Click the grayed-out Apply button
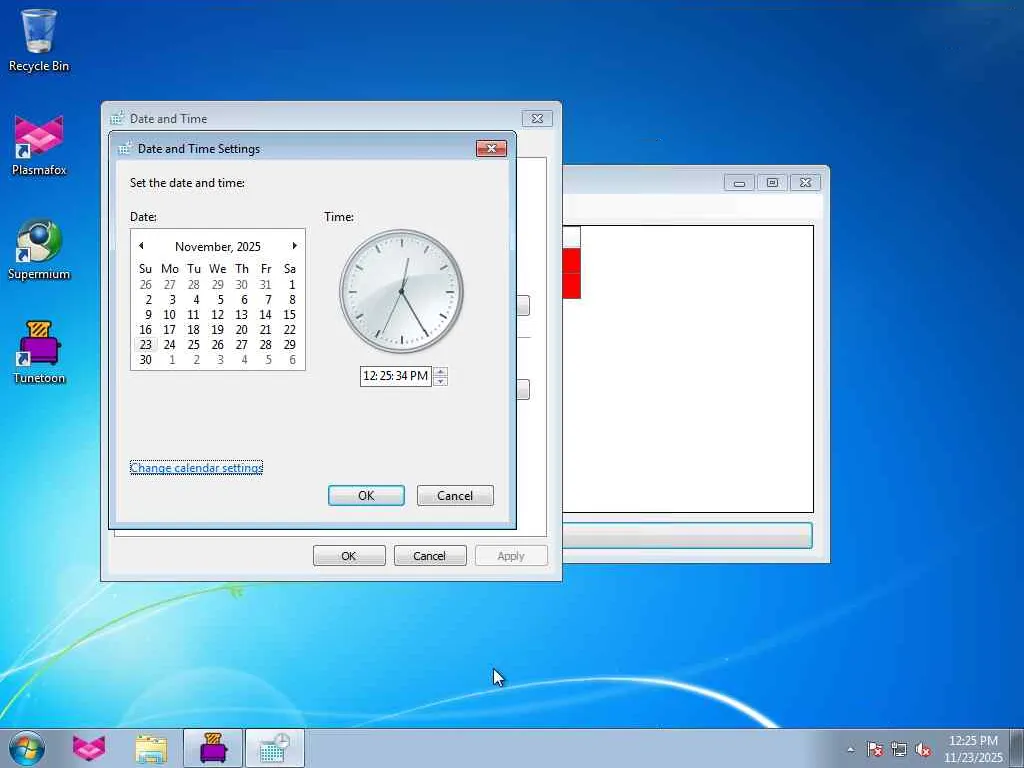Image resolution: width=1024 pixels, height=768 pixels. [x=511, y=556]
